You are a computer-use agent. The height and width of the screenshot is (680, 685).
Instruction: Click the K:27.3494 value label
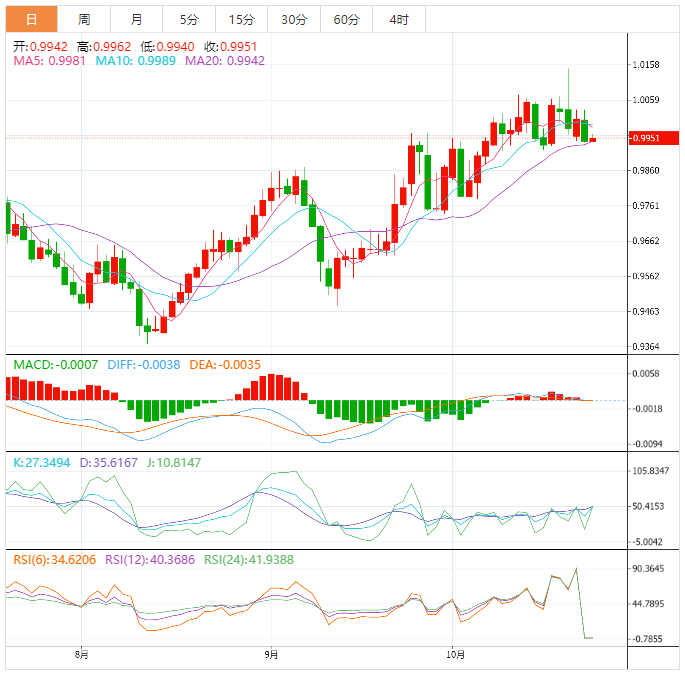pyautogui.click(x=42, y=463)
